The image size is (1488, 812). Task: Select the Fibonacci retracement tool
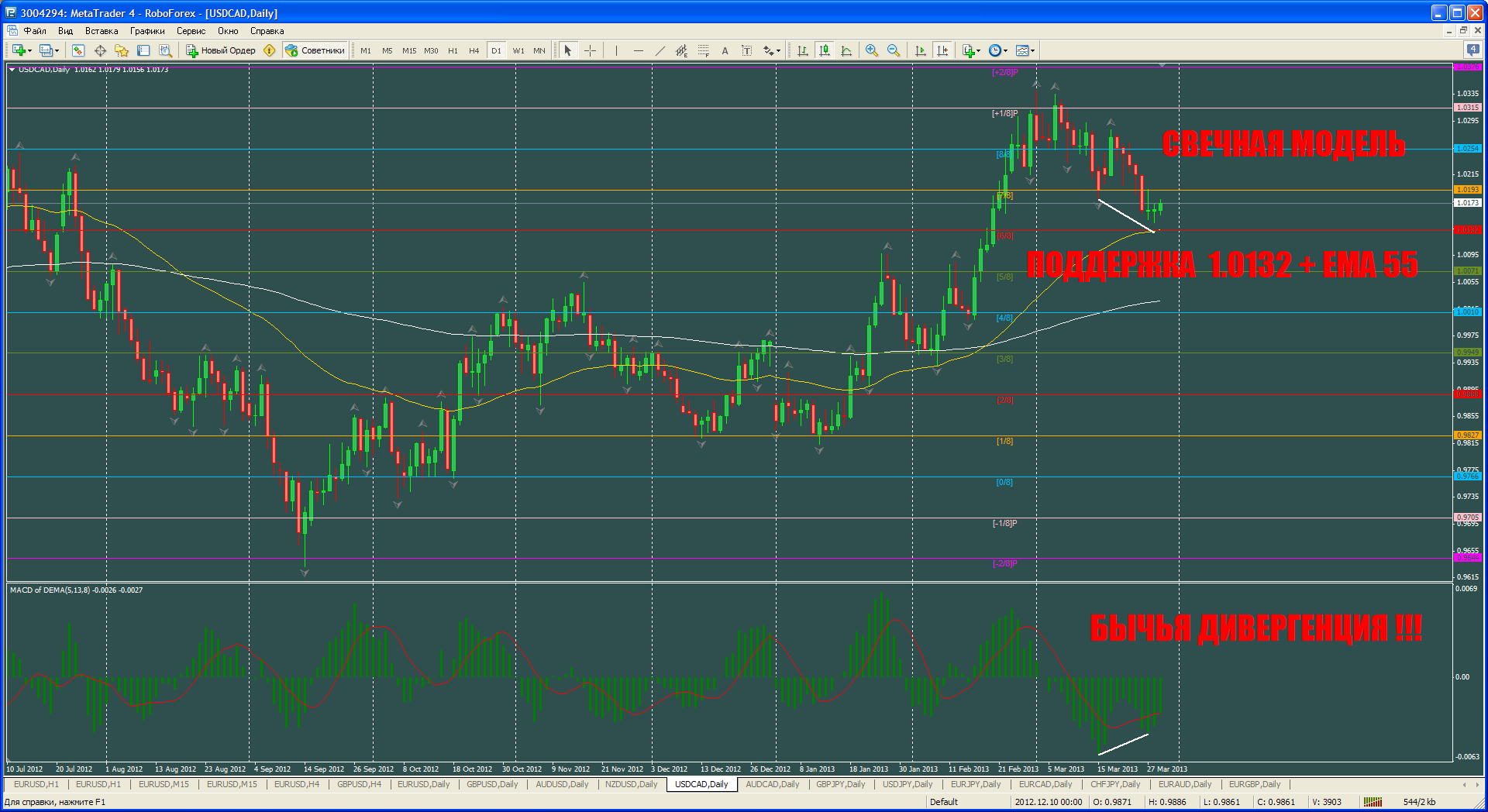(x=703, y=50)
